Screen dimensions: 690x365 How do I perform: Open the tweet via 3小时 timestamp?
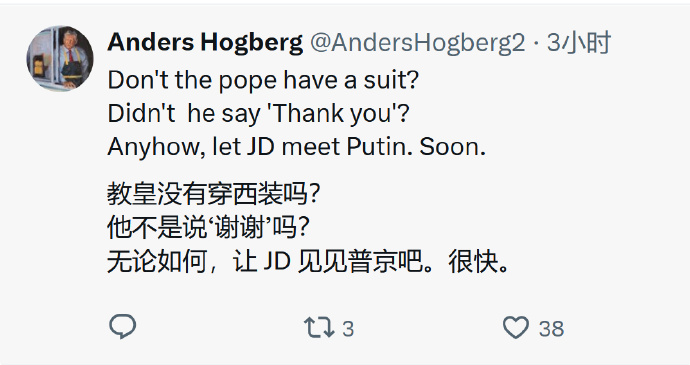point(579,43)
